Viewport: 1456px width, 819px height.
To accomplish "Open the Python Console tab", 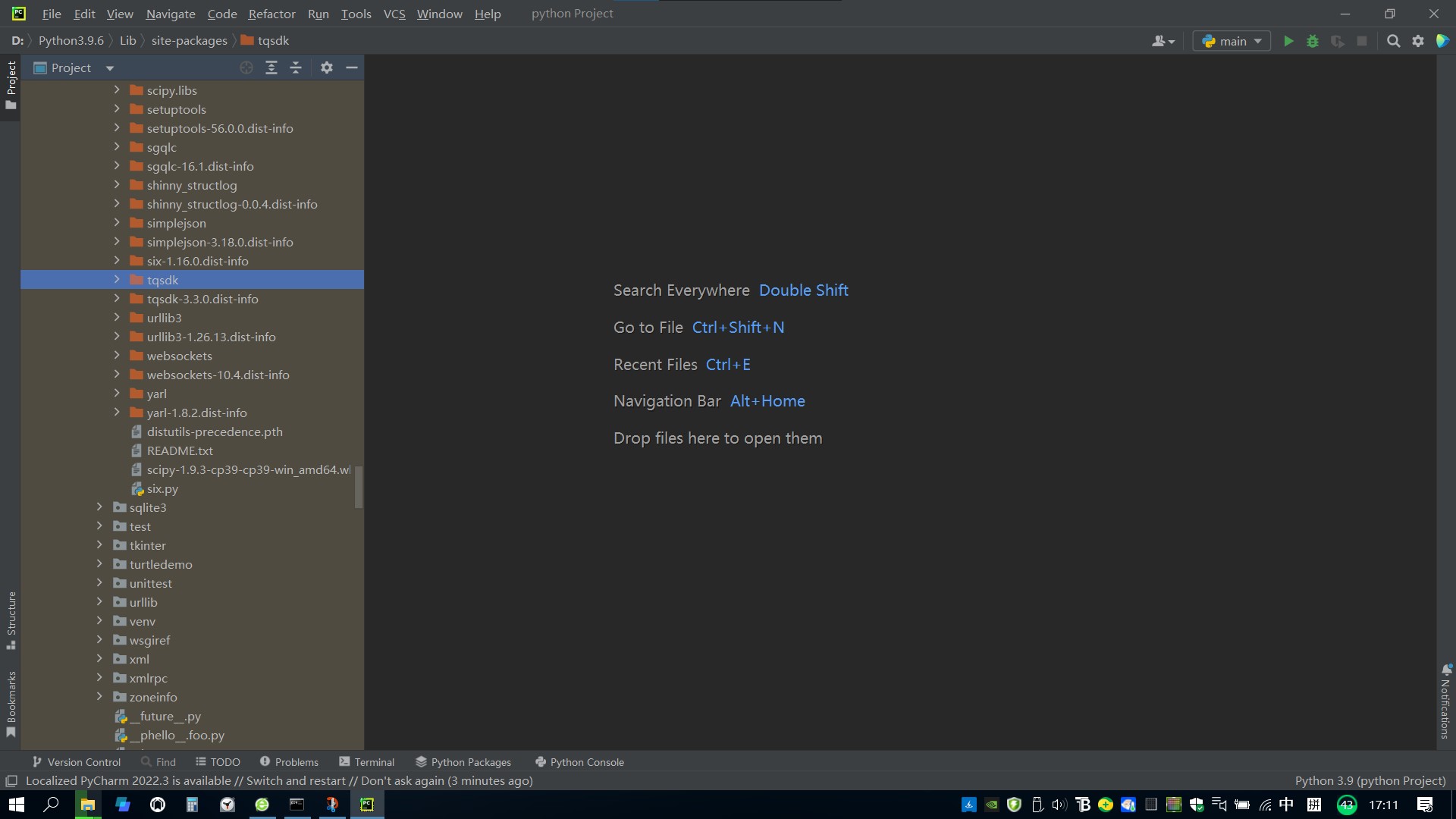I will (579, 762).
